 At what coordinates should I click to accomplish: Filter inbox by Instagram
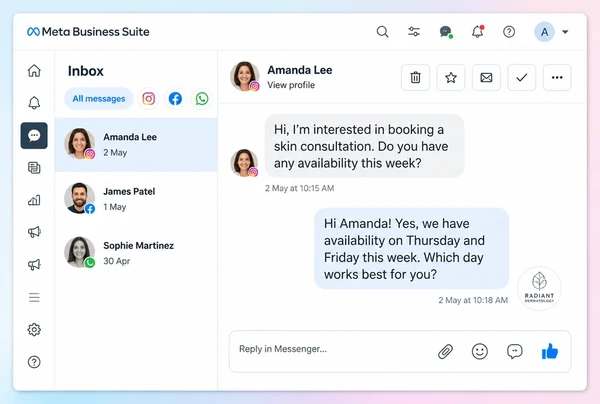click(148, 99)
